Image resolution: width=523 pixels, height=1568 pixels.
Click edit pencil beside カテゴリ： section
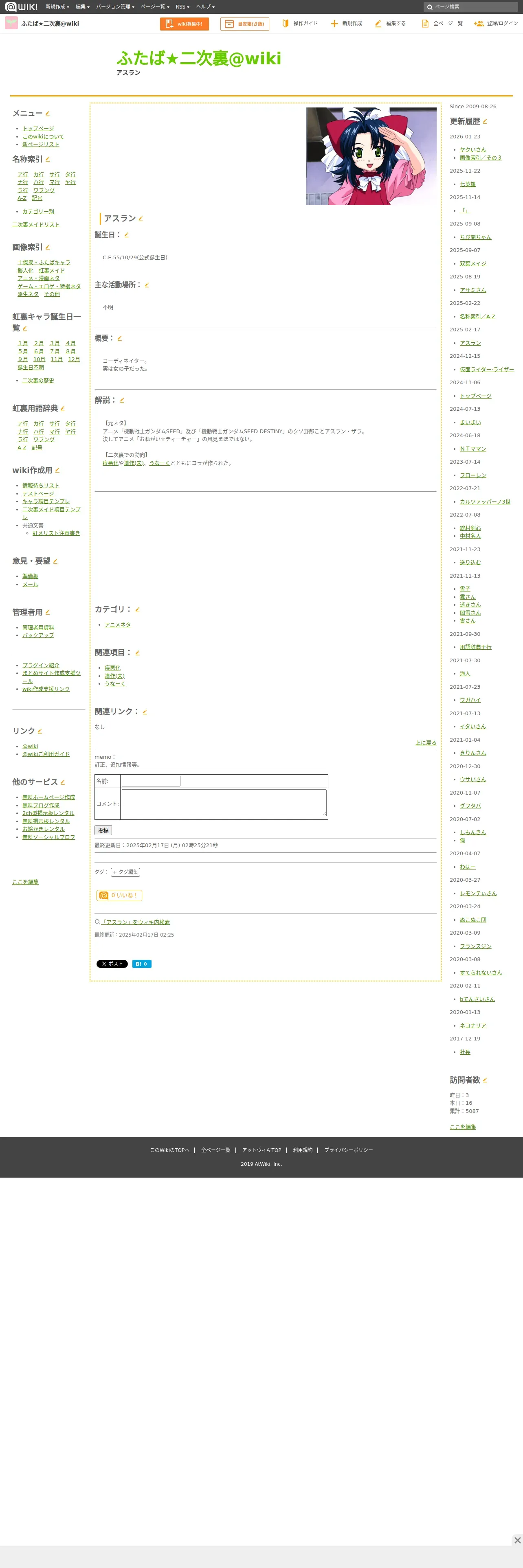pos(138,609)
